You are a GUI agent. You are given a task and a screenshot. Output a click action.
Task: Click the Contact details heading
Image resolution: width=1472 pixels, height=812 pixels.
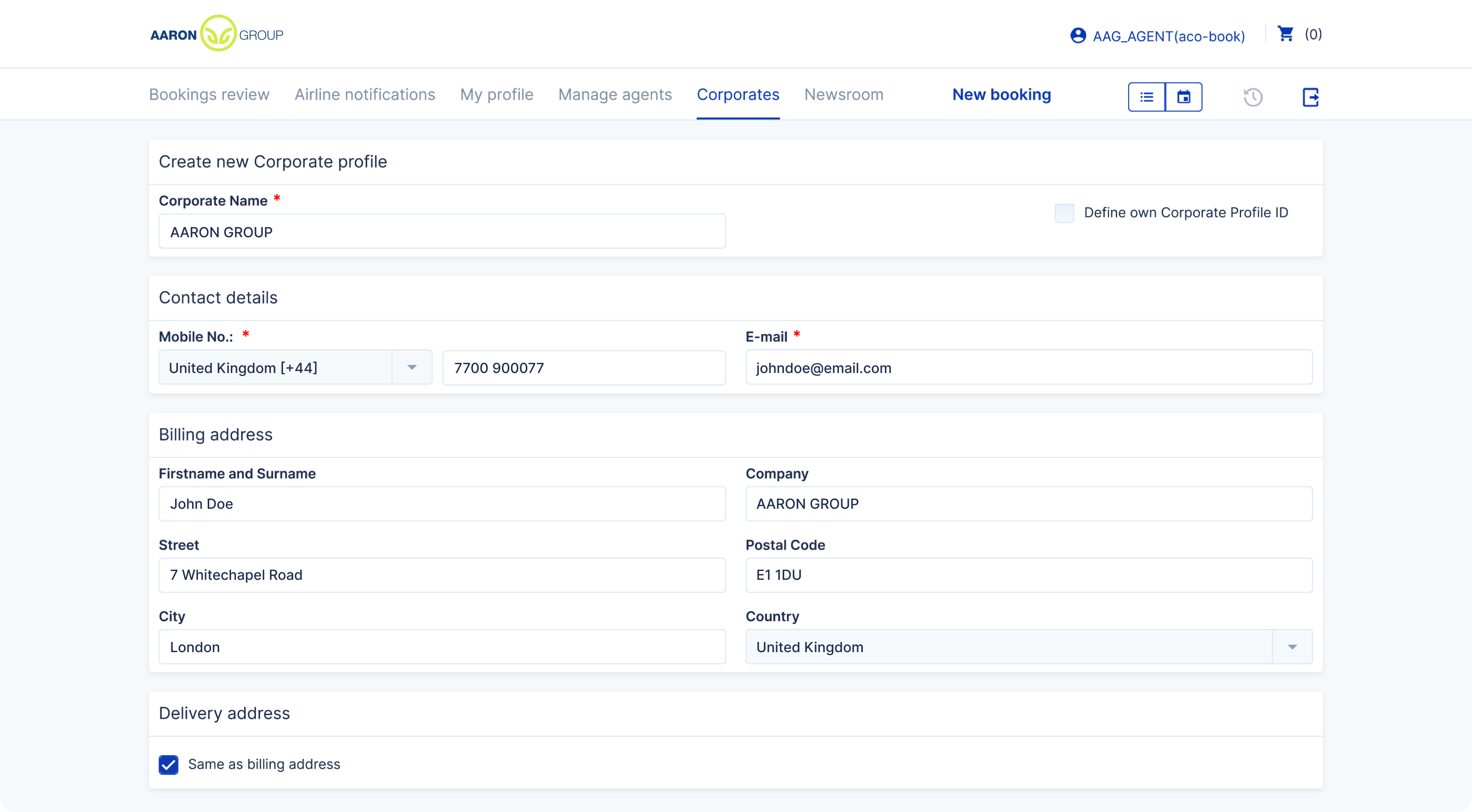tap(218, 297)
